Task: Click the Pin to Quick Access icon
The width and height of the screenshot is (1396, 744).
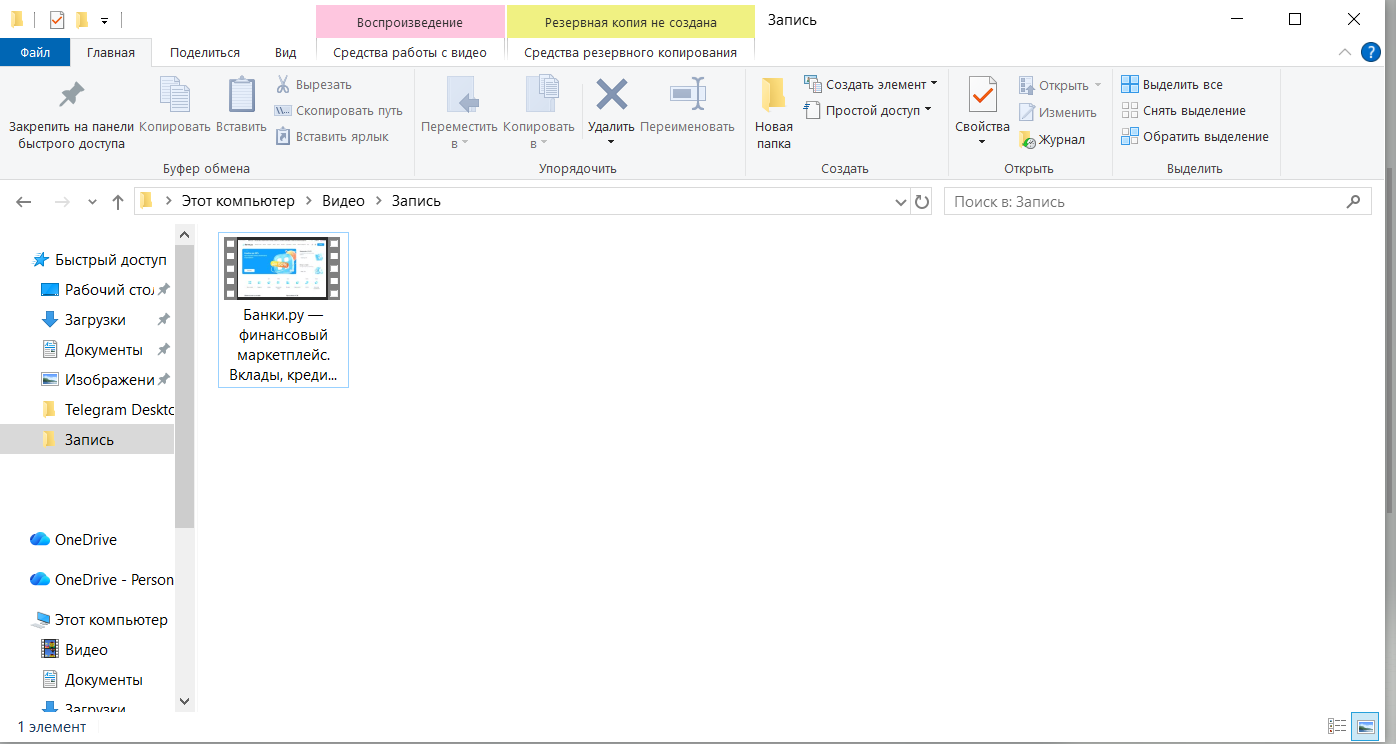Action: [x=71, y=96]
